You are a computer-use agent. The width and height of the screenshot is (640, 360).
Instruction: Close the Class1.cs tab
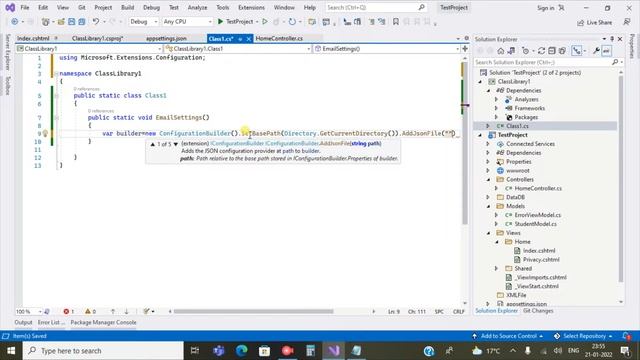(249, 39)
